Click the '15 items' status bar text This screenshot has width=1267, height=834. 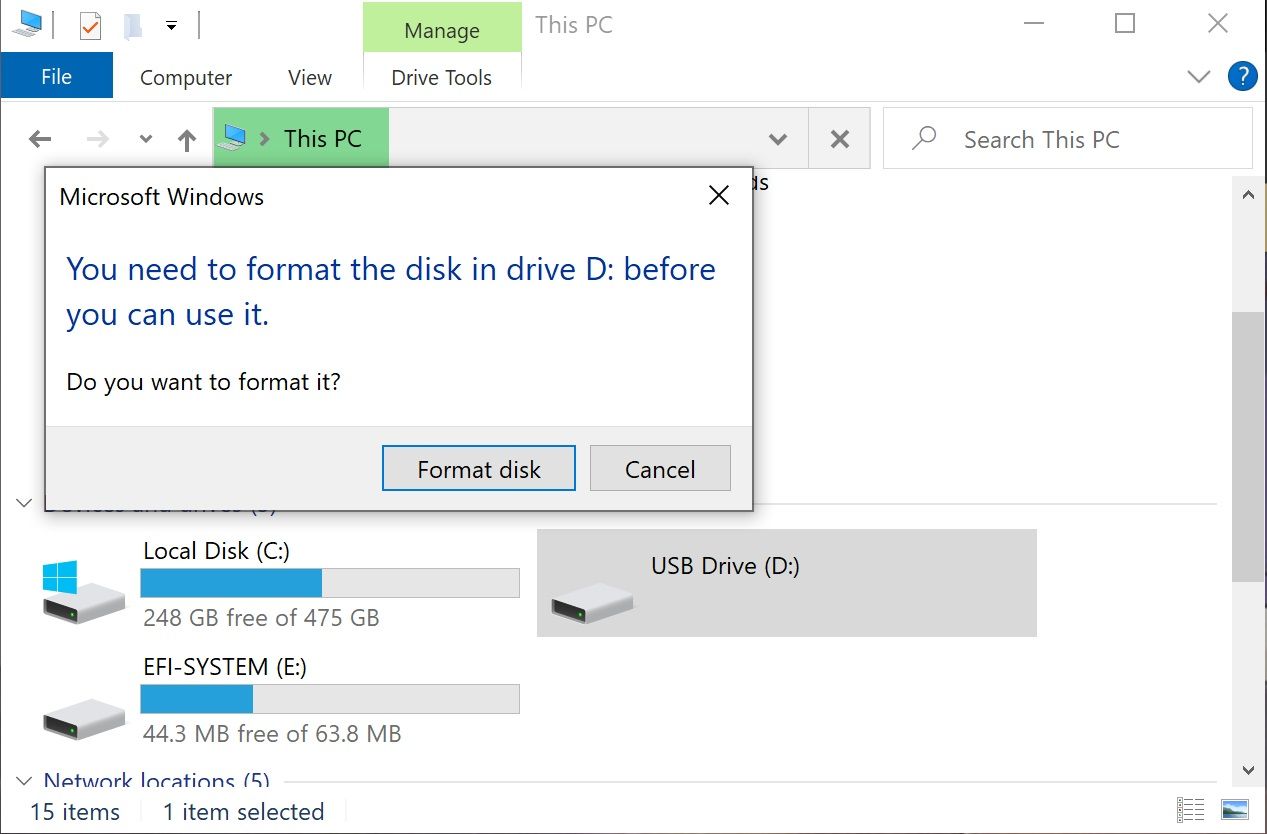(75, 812)
